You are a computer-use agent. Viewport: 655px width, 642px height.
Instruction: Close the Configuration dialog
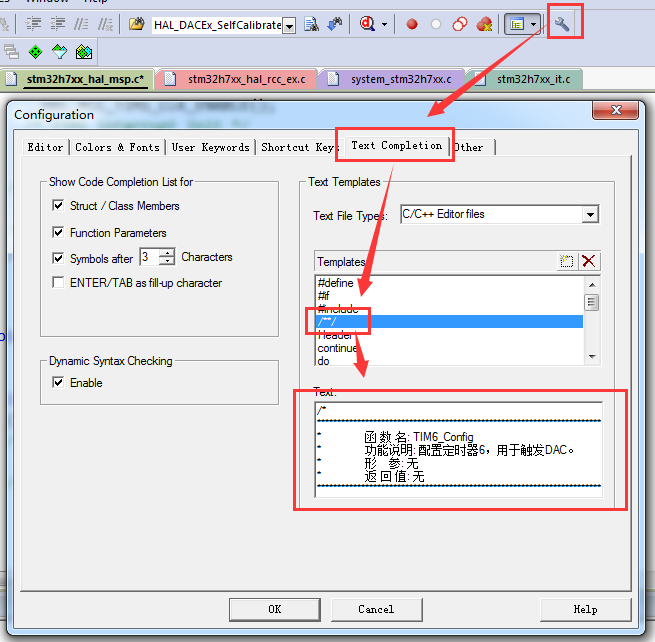coord(616,110)
